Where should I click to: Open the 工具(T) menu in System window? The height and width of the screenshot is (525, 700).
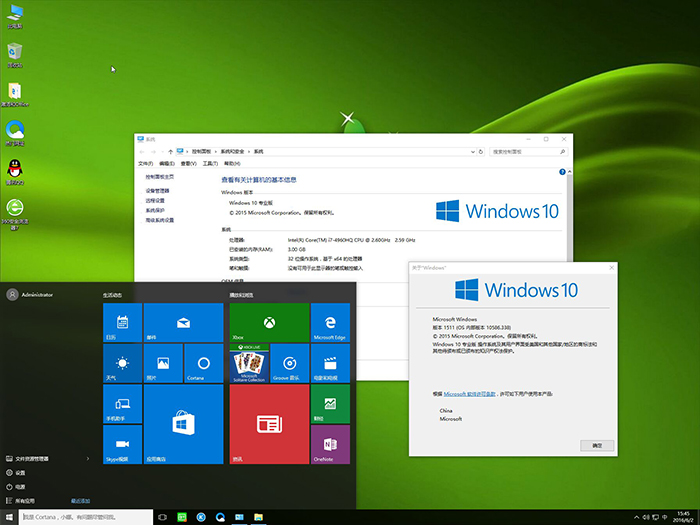point(210,162)
